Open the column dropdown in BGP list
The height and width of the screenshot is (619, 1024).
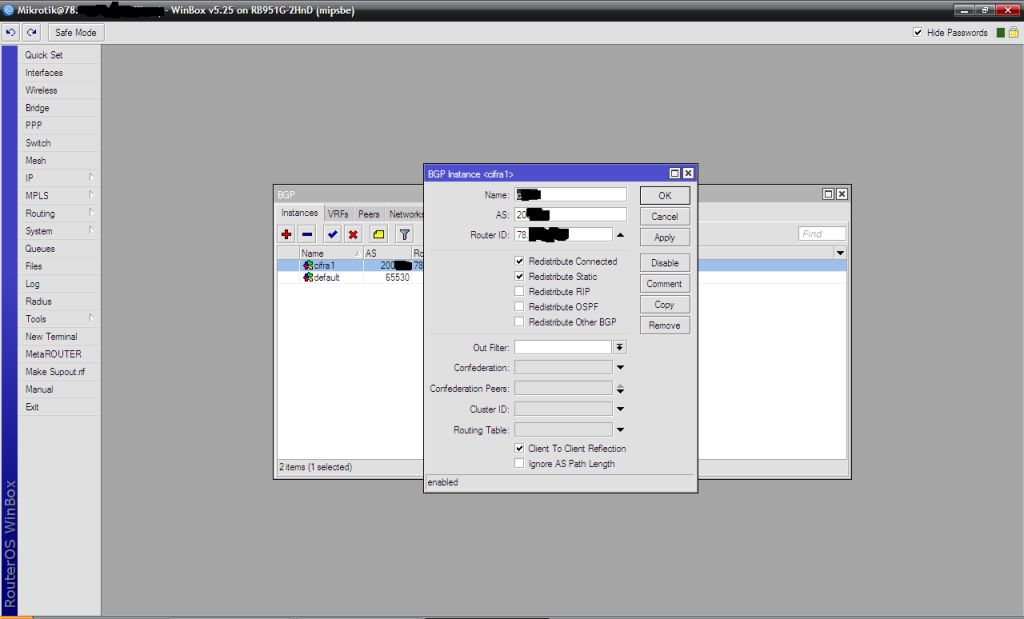[840, 253]
